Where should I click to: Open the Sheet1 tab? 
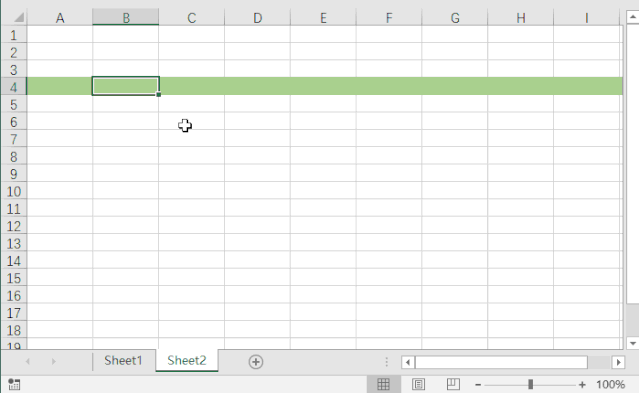pyautogui.click(x=123, y=360)
